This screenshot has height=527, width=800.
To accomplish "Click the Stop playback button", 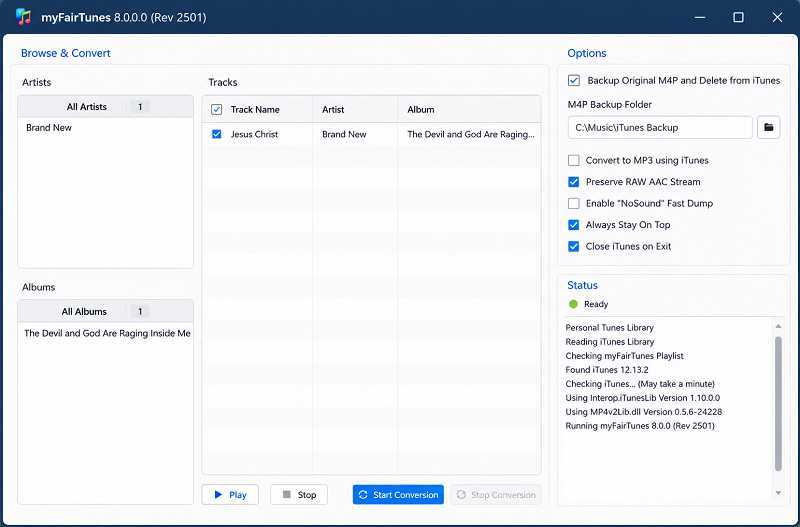I will (299, 495).
